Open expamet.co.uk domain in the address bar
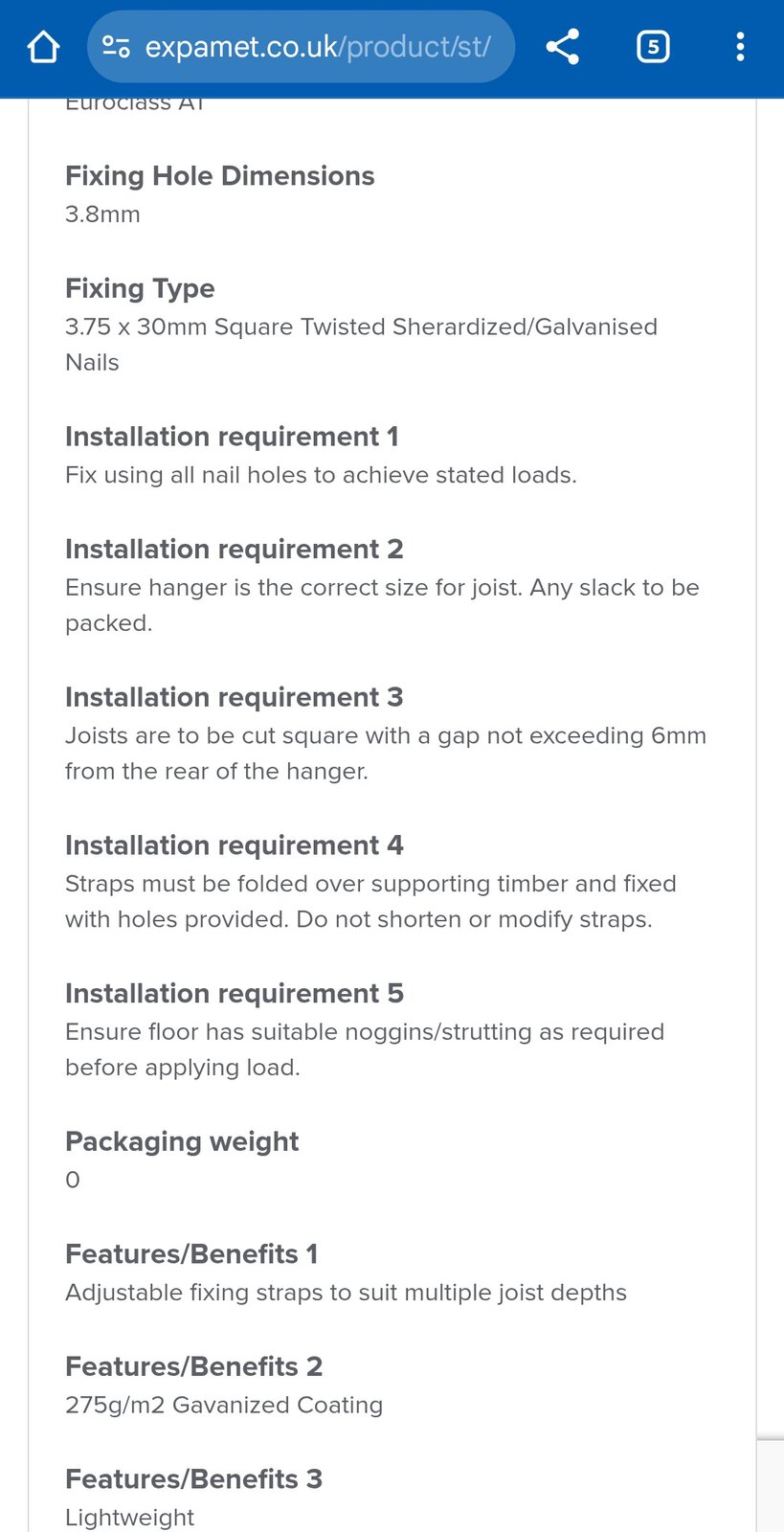Viewport: 784px width, 1532px height. [x=239, y=46]
